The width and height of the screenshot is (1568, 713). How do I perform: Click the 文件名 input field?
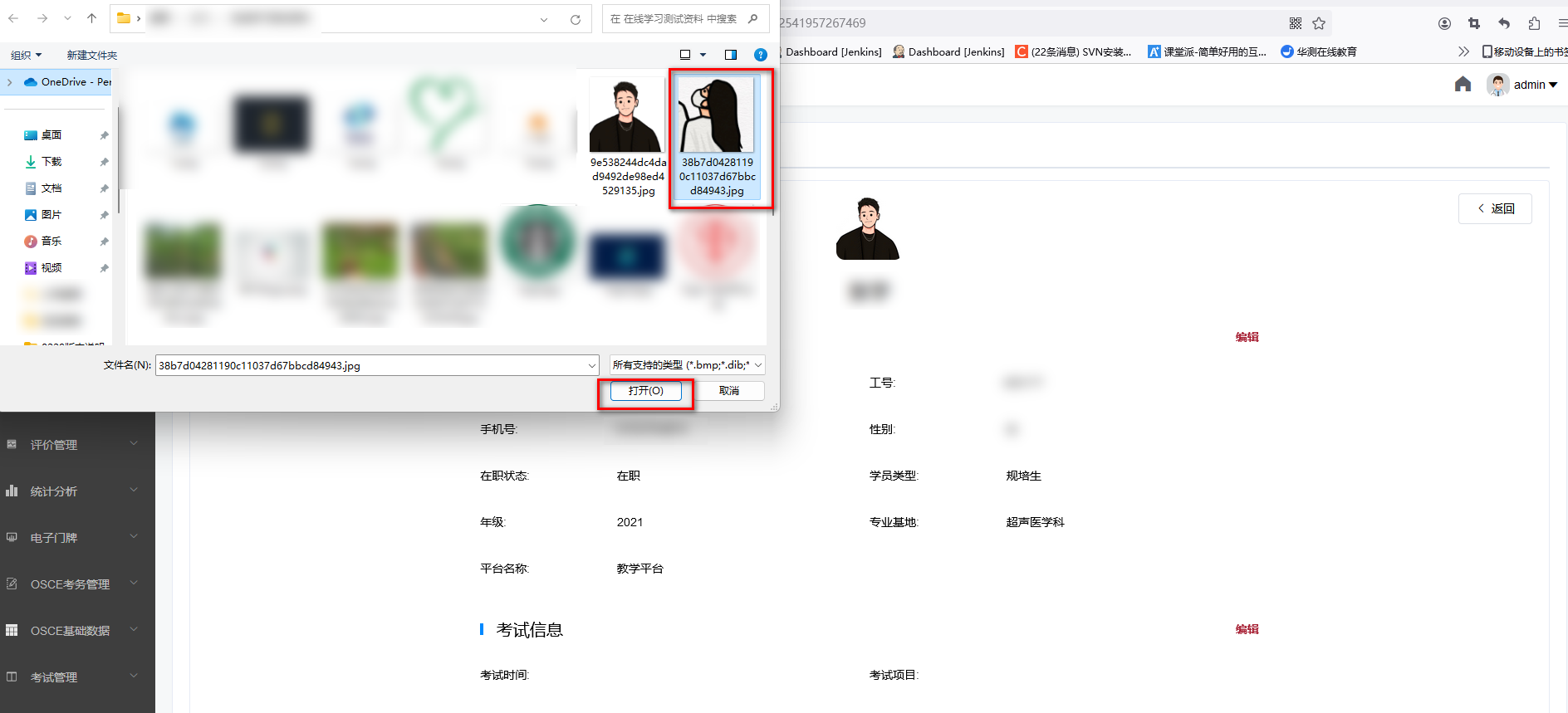click(x=371, y=365)
